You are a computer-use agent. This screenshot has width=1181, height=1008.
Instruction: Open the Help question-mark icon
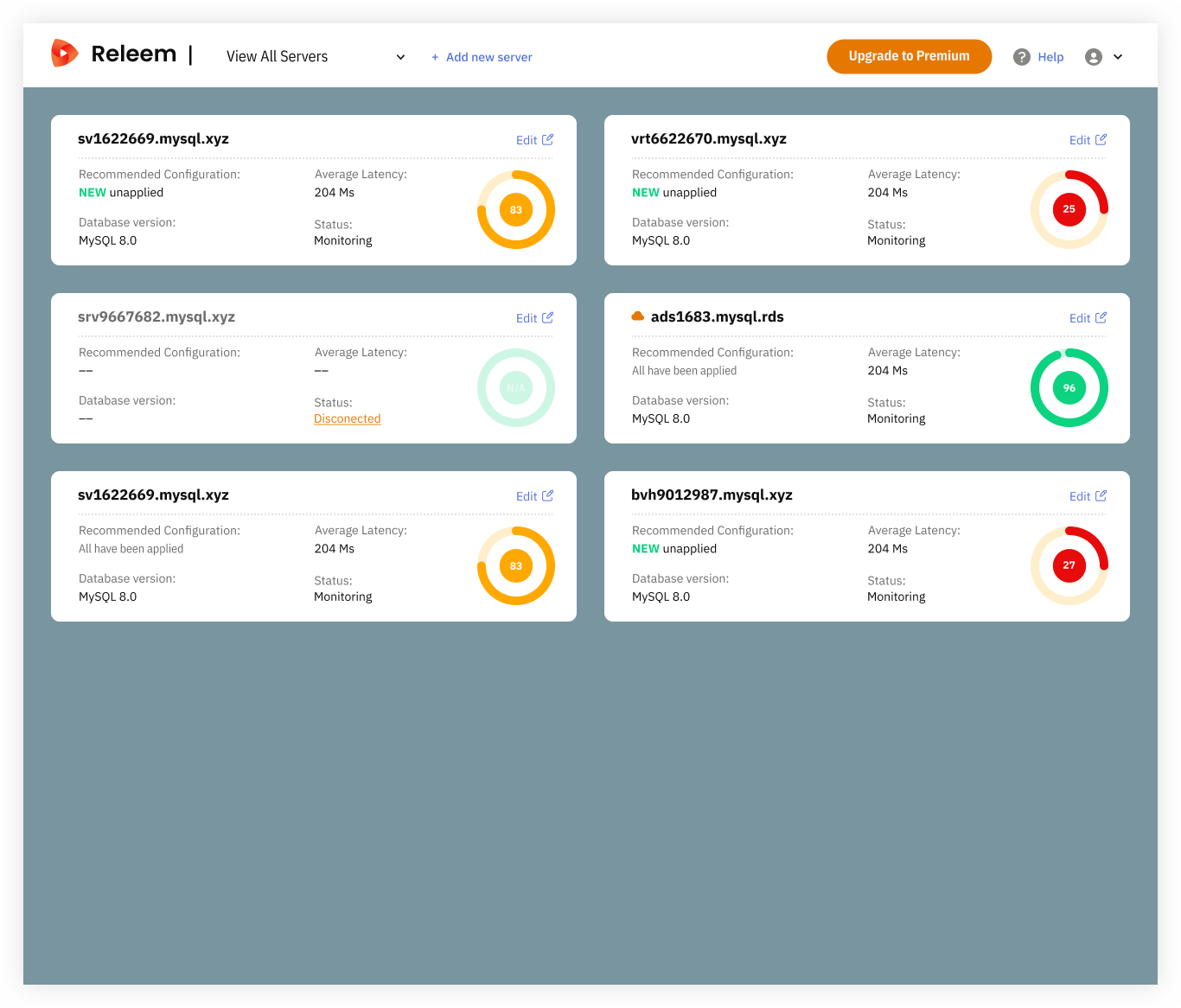click(x=1021, y=56)
